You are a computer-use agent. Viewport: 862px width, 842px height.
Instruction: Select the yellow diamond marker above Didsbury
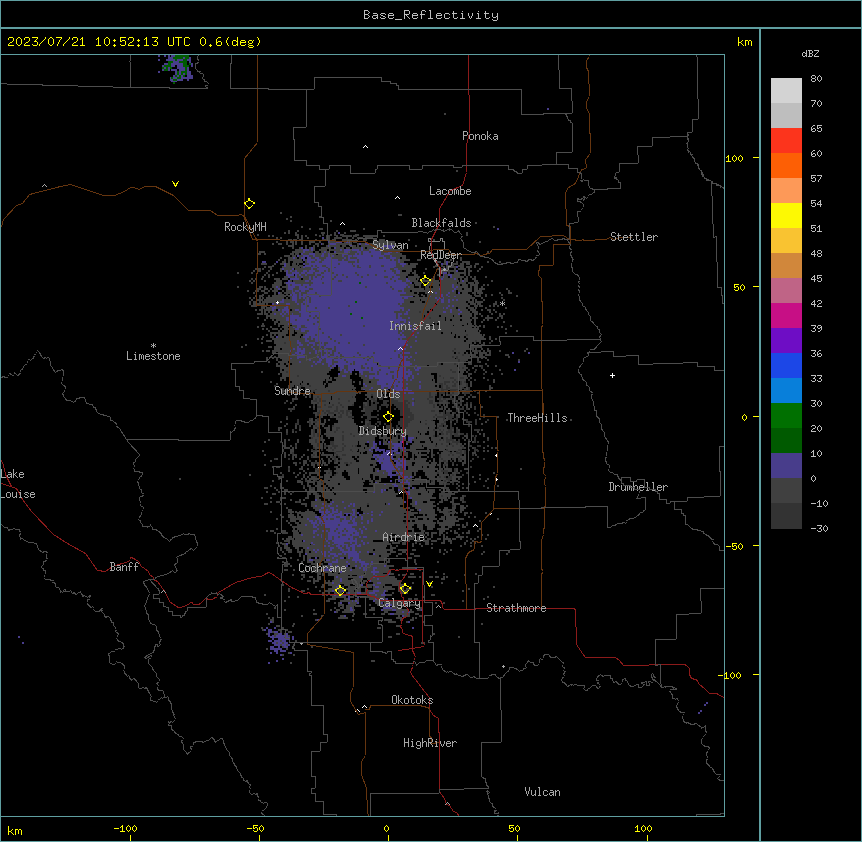point(389,416)
